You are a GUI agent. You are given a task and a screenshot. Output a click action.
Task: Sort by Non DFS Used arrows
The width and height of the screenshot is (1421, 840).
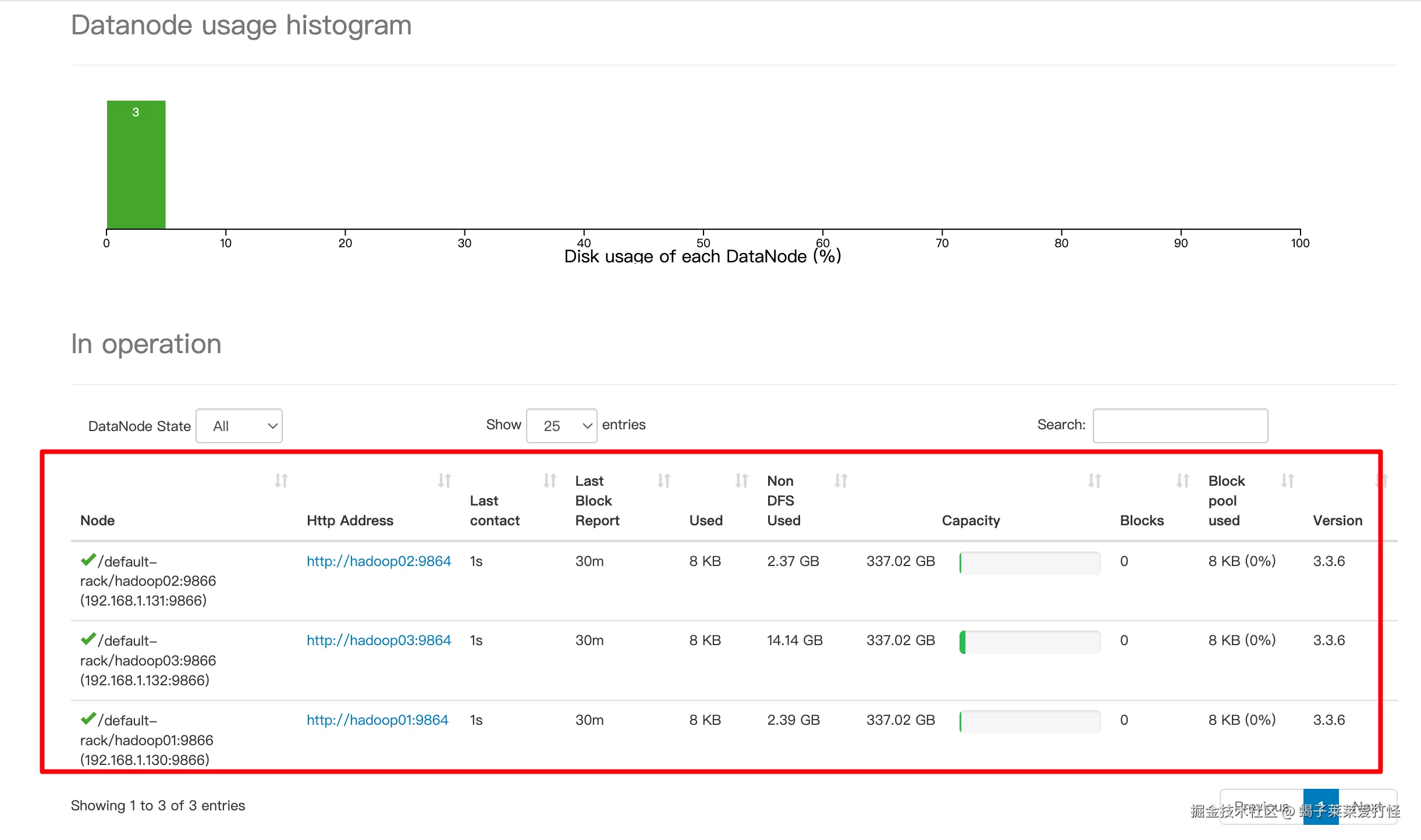[841, 480]
